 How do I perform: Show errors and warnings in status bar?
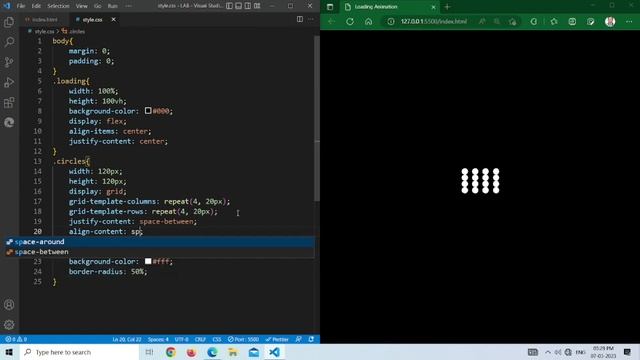[x=16, y=339]
